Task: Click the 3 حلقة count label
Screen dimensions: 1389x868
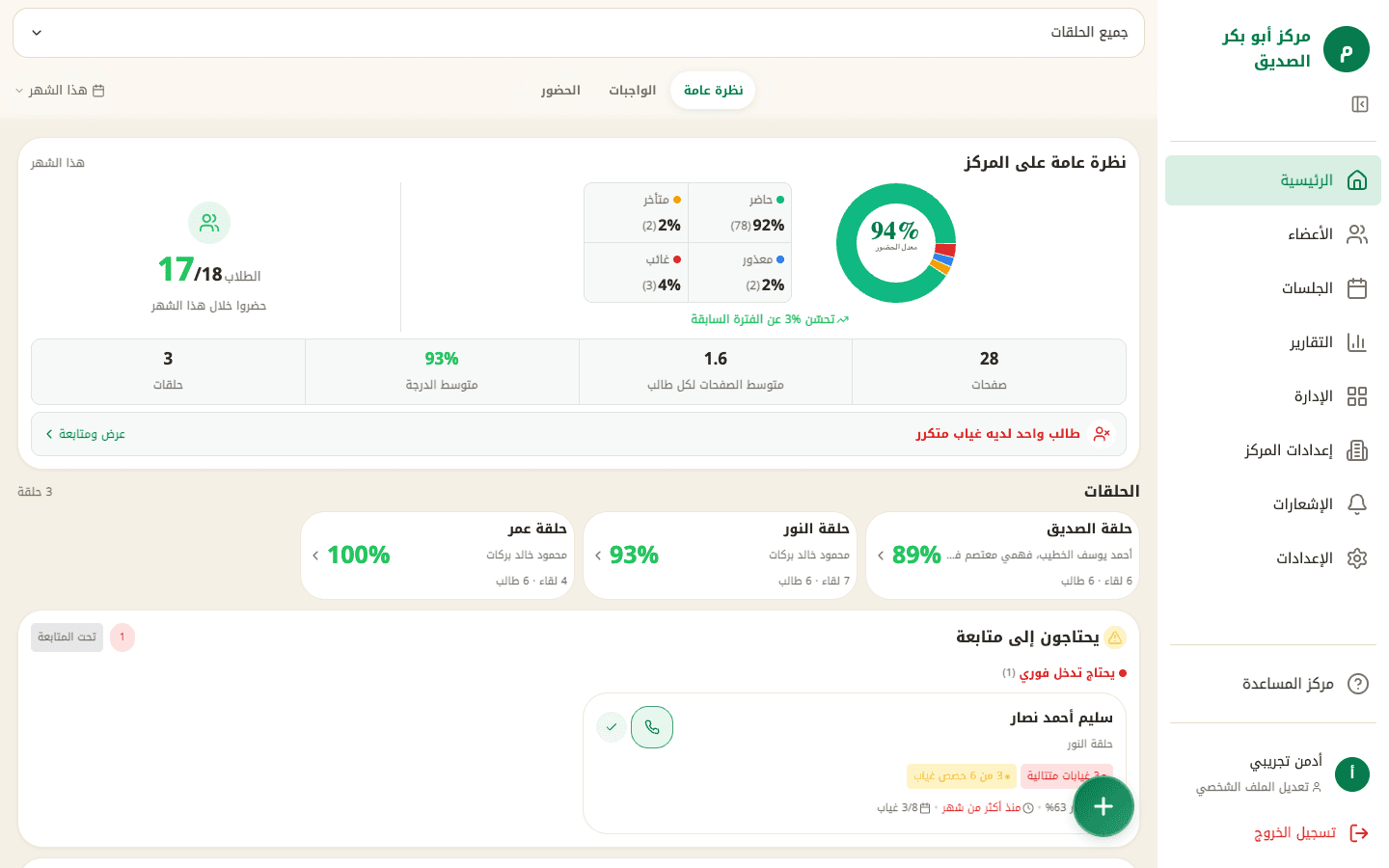Action: click(x=35, y=492)
